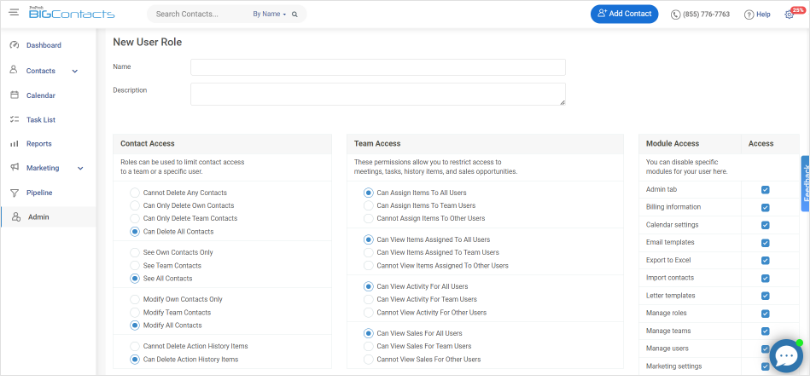Go to Dashboard in the sidebar

point(44,45)
